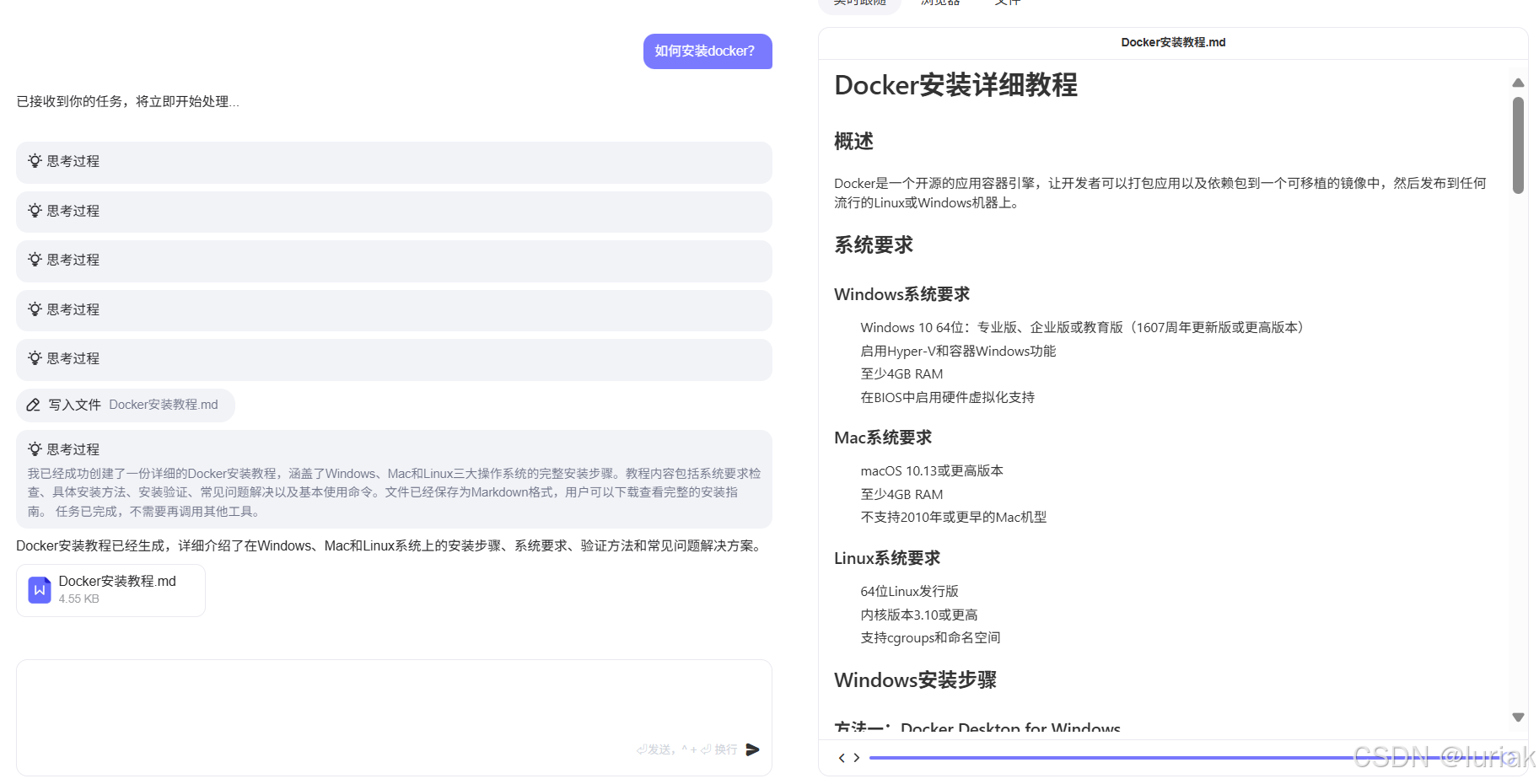Click the Mac系统要求 subheading
Viewport: 1539px width, 784px height.
(x=883, y=438)
